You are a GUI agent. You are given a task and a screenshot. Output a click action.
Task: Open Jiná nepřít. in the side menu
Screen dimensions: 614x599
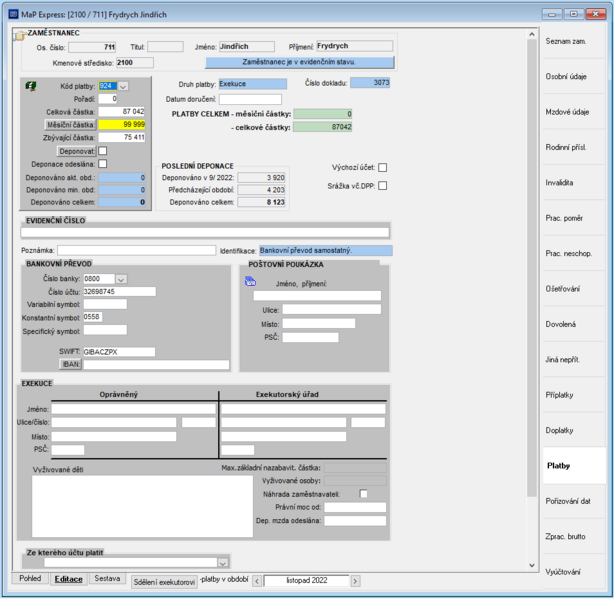[574, 359]
